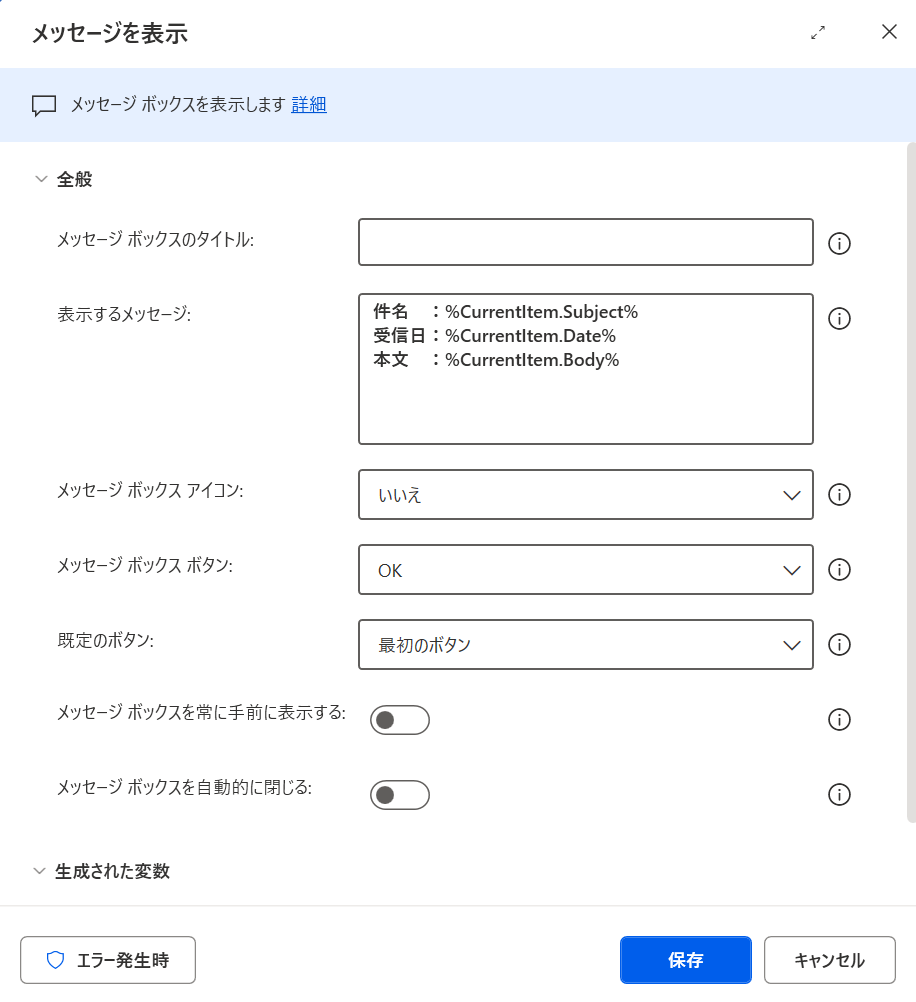Click info icon for メッセージ ボックス アイコン
The image size is (916, 1002).
[x=839, y=495]
